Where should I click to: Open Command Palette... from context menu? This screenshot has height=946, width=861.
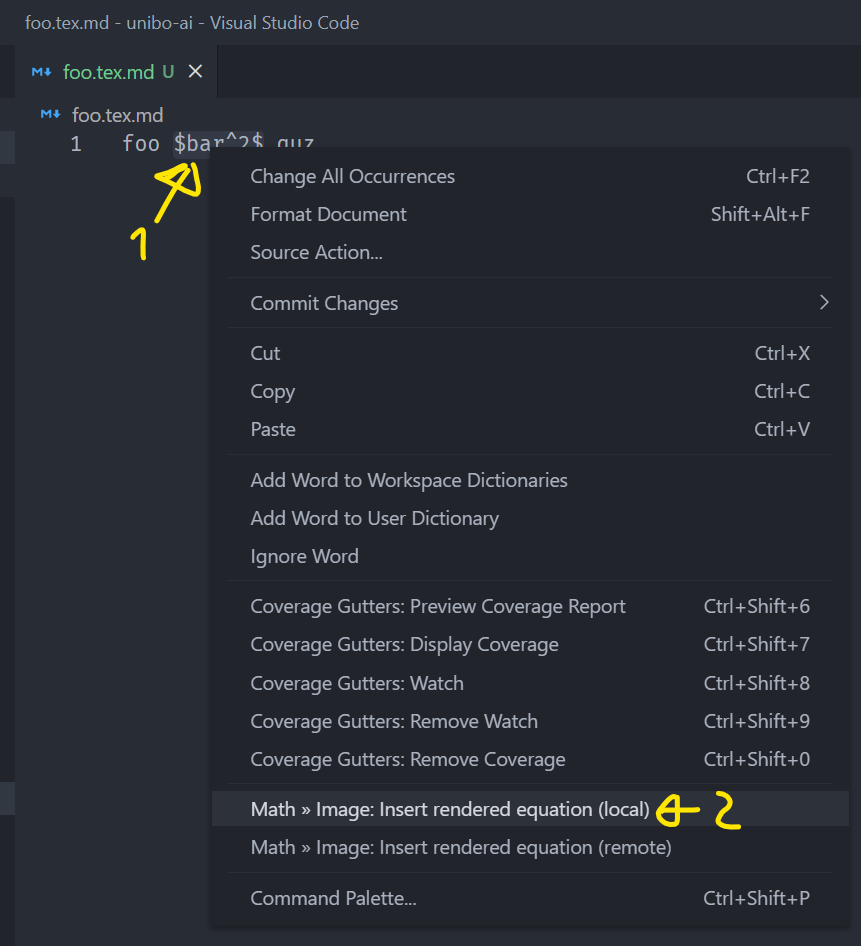coord(530,898)
